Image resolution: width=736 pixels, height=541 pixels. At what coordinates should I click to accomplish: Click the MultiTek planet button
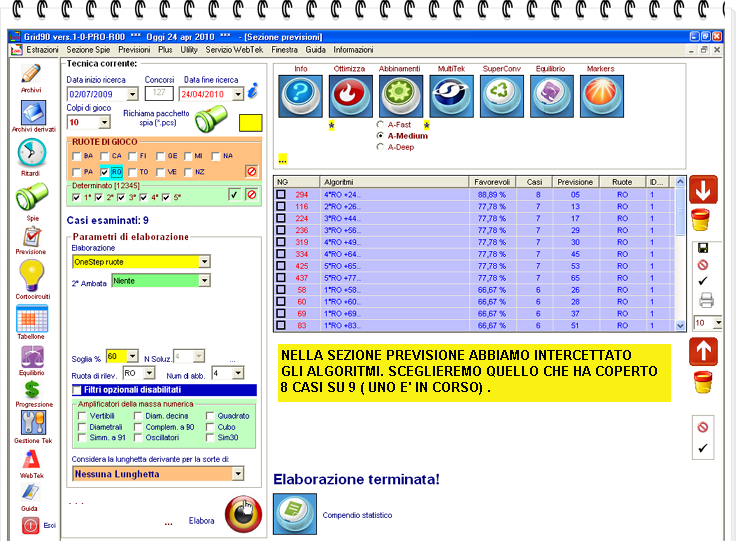[452, 96]
